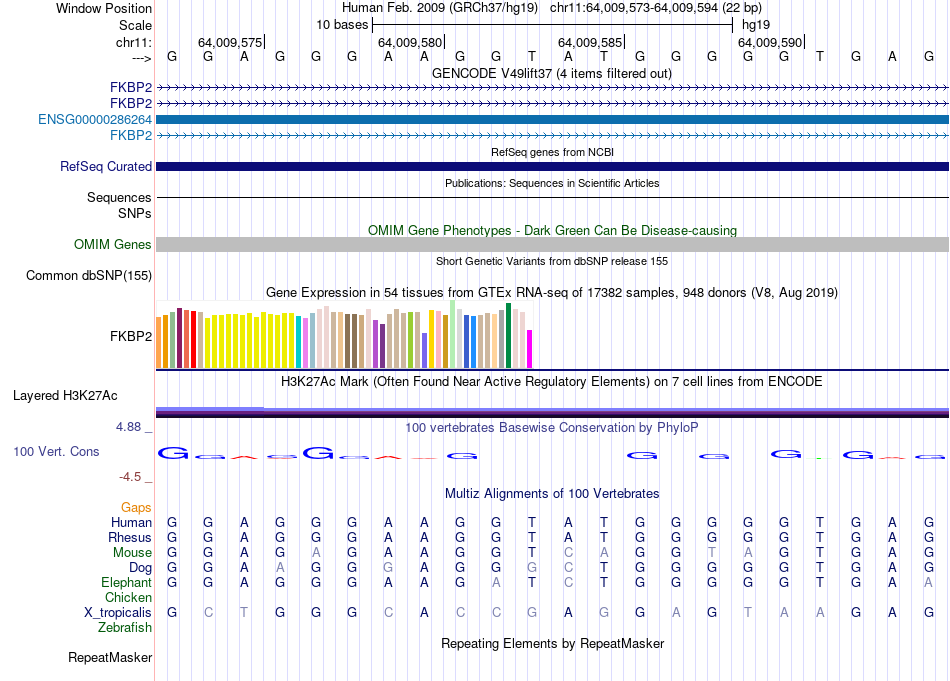The width and height of the screenshot is (950, 681).
Task: Click the RepeatMasker track label
Action: pos(110,657)
